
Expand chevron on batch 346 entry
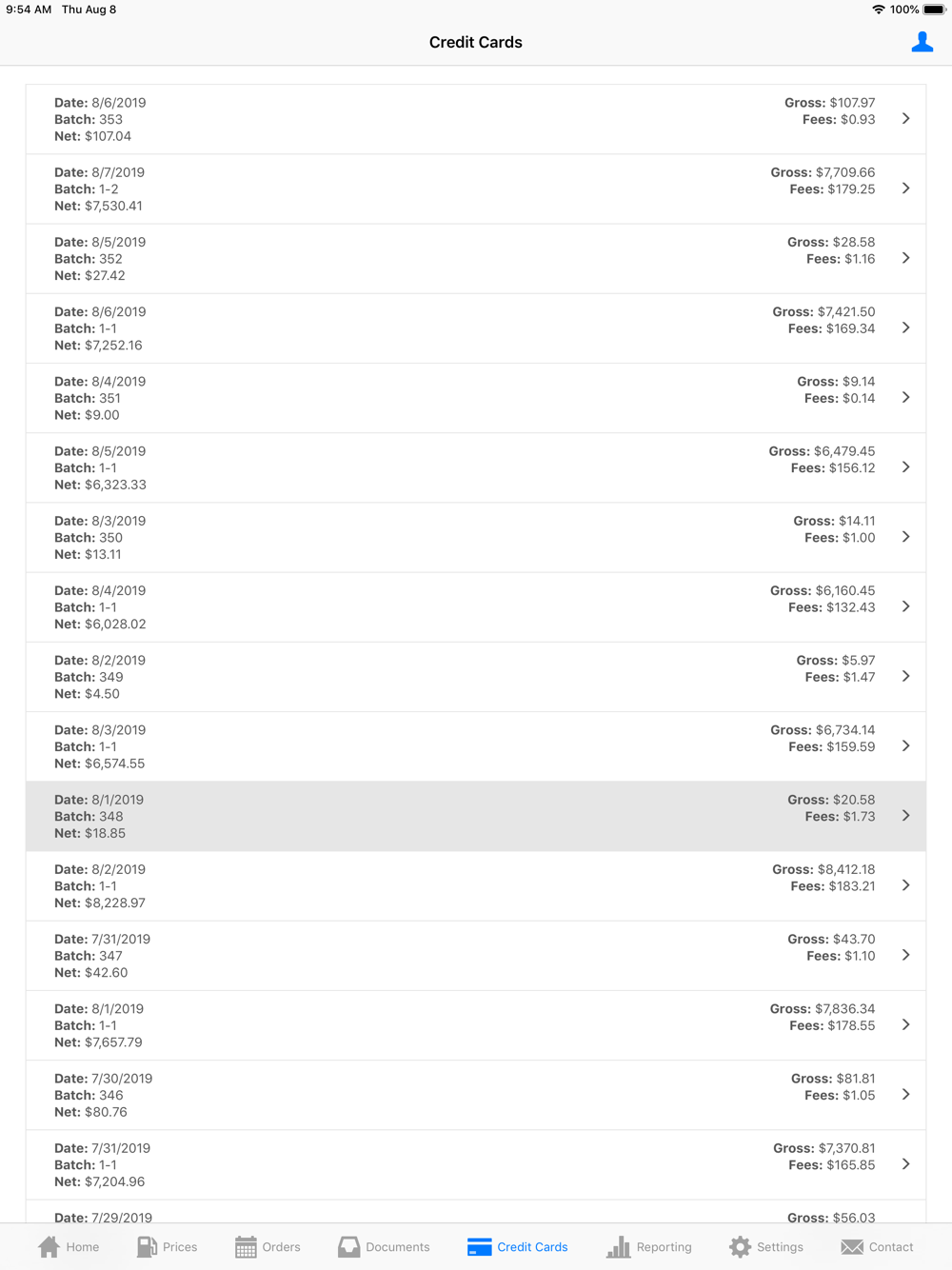coord(905,1095)
